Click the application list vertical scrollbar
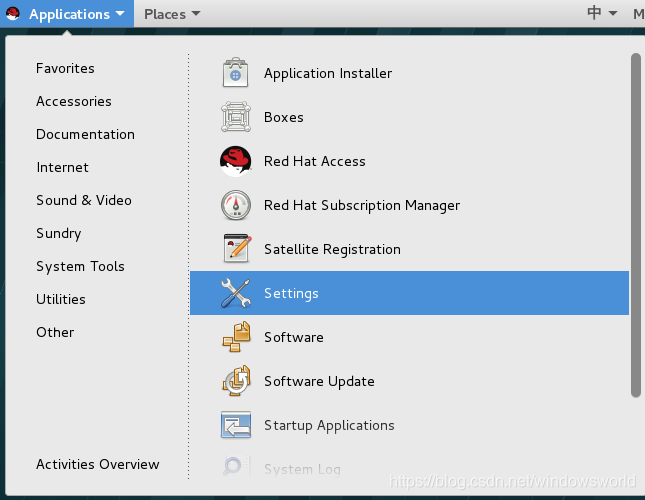 pos(636,225)
